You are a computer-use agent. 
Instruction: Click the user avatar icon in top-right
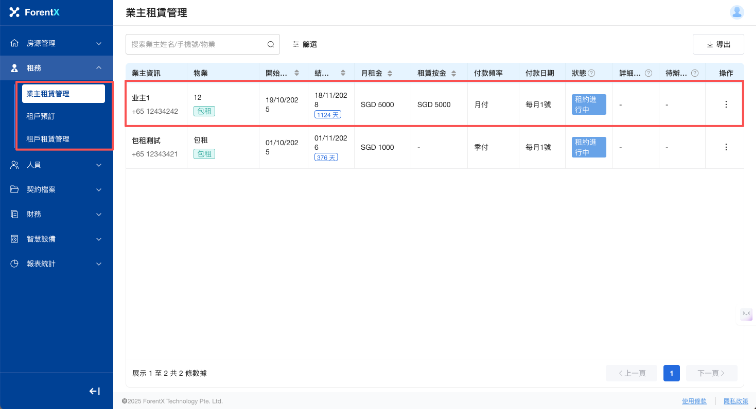737,12
